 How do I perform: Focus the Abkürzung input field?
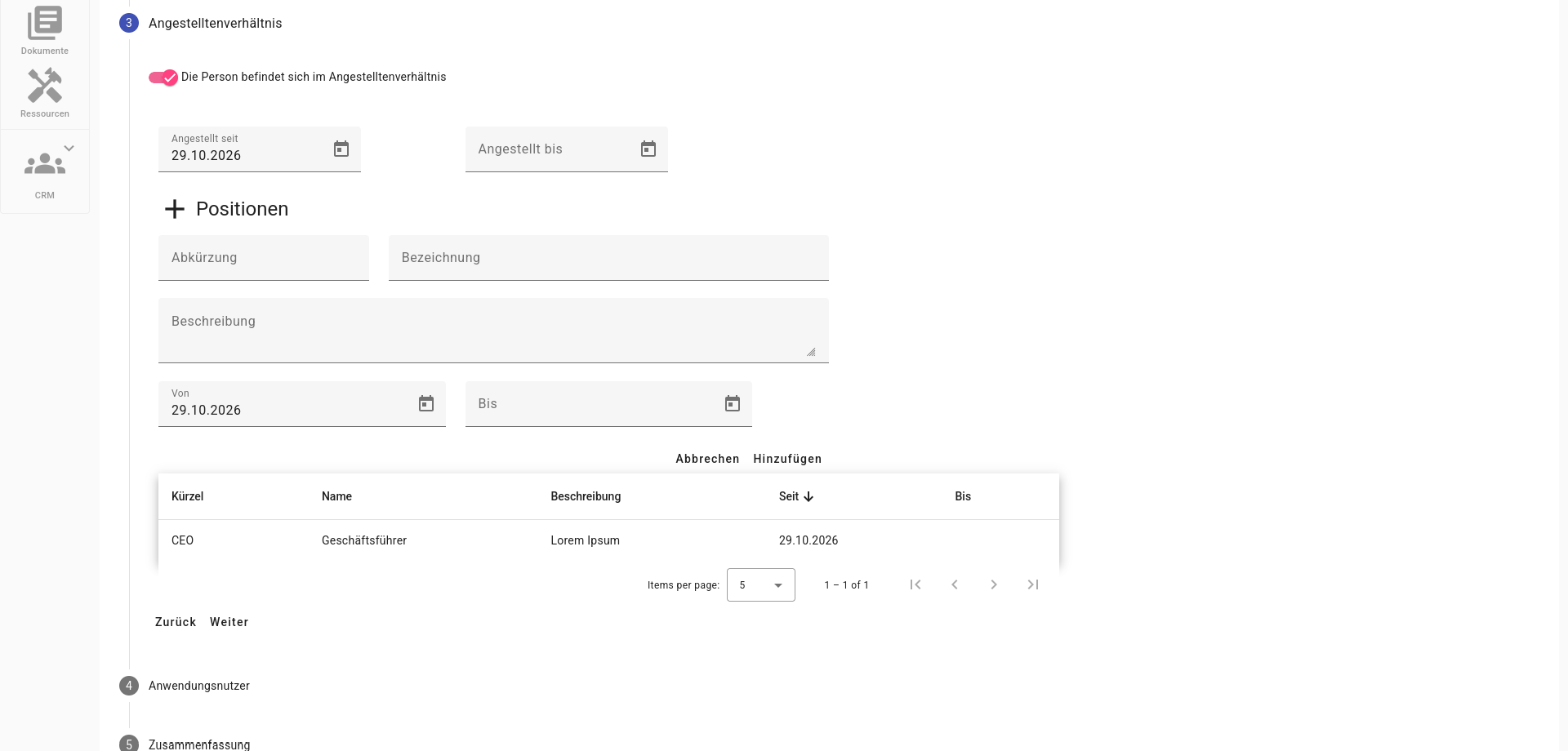(x=264, y=258)
